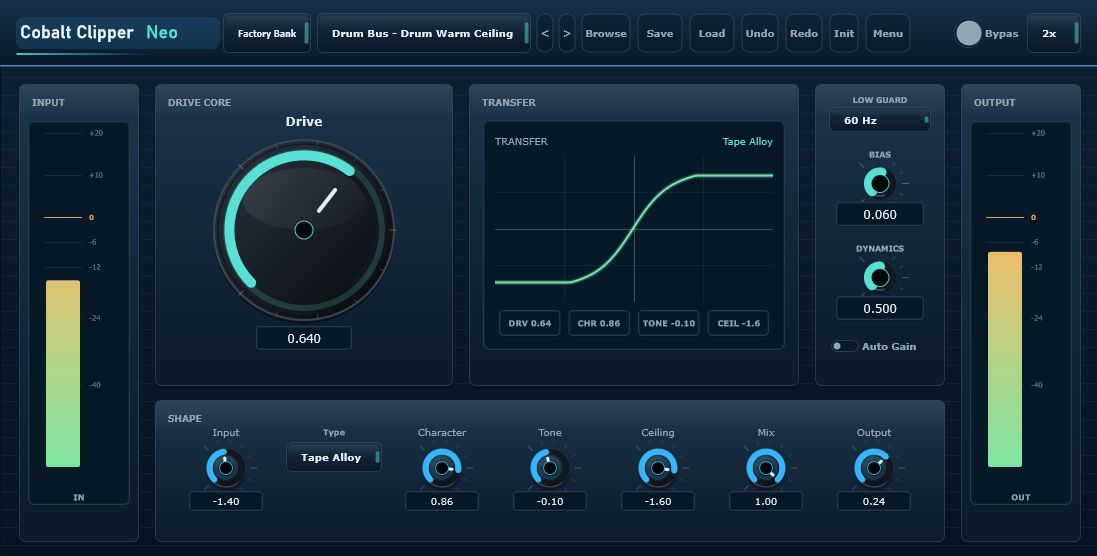Click the Tone knob
Image resolution: width=1097 pixels, height=556 pixels.
[x=550, y=468]
